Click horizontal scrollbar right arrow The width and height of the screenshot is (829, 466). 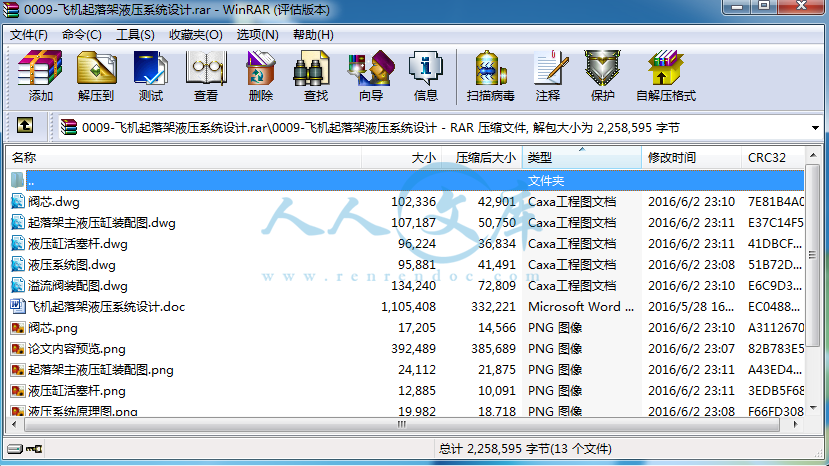pyautogui.click(x=796, y=424)
